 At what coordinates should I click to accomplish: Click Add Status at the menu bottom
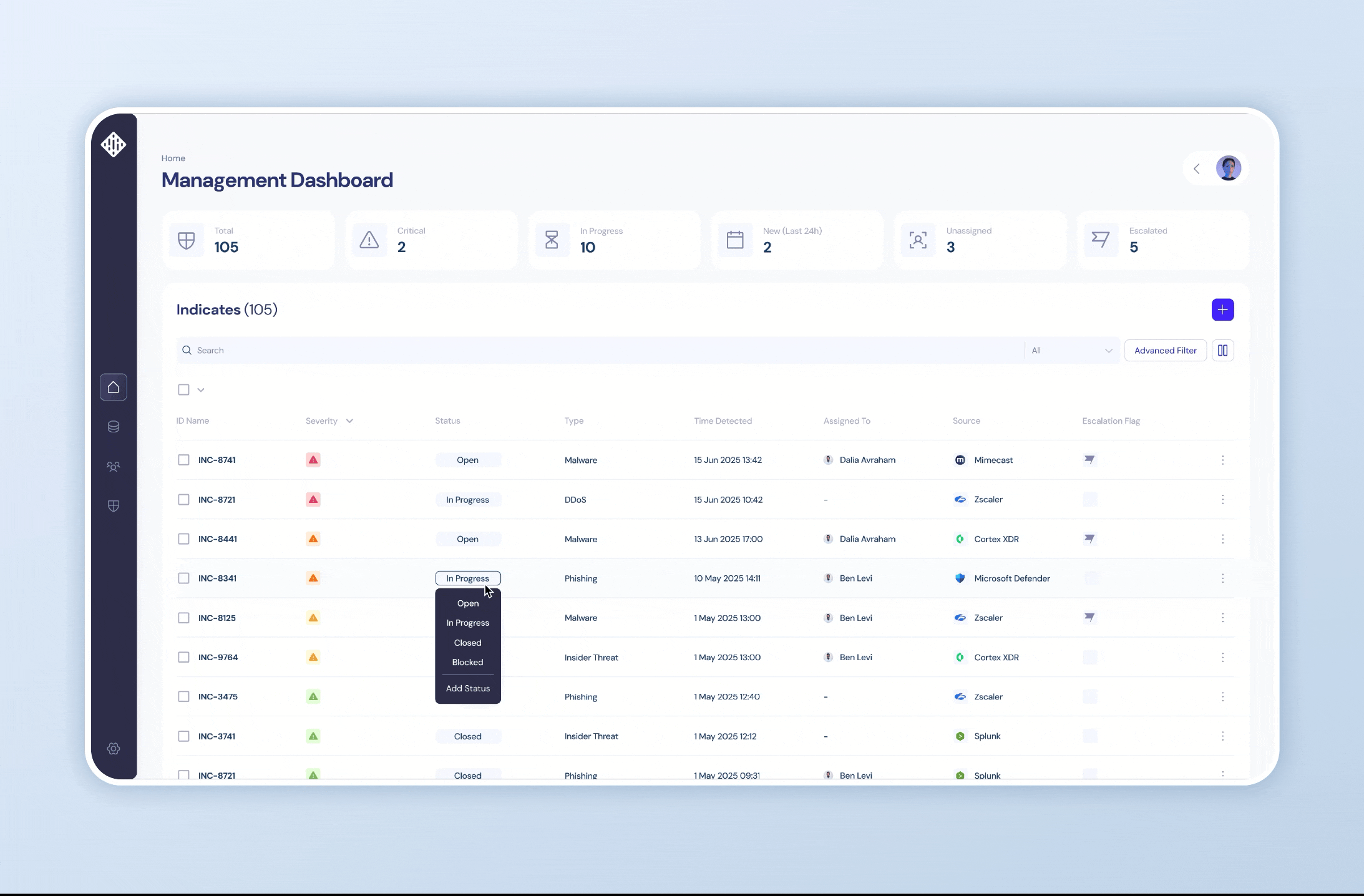[x=467, y=688]
